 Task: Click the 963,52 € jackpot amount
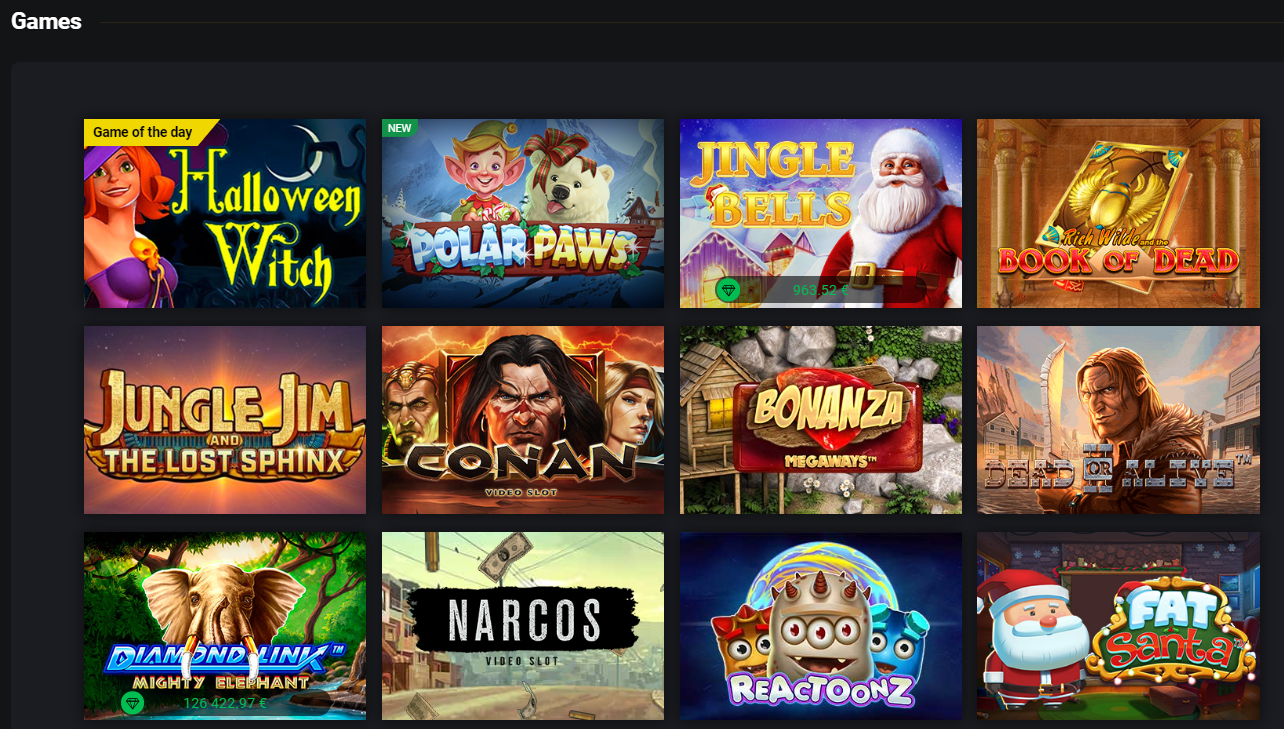[820, 290]
